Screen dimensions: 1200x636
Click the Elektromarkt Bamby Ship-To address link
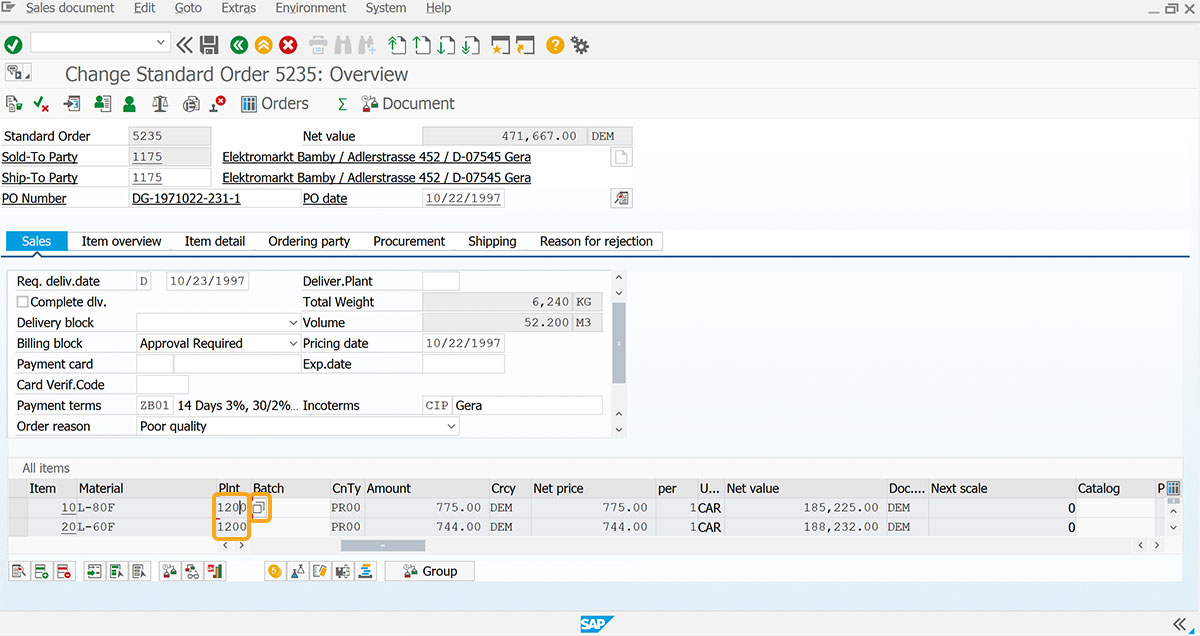pos(376,178)
